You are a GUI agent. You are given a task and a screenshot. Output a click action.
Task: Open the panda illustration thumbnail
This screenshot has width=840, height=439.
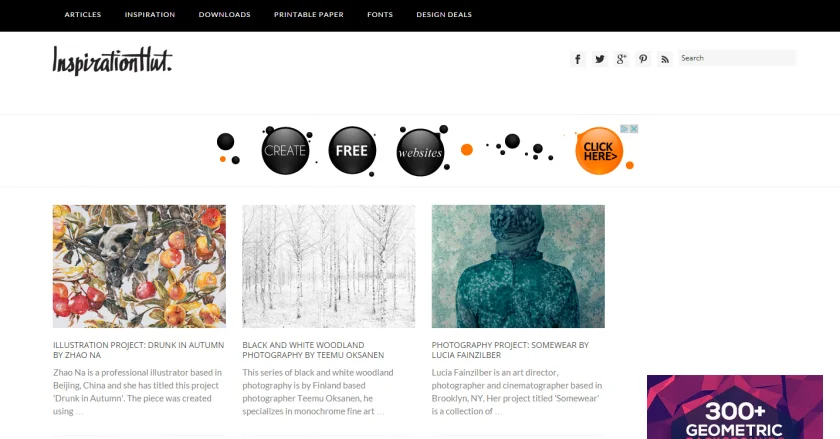[139, 266]
